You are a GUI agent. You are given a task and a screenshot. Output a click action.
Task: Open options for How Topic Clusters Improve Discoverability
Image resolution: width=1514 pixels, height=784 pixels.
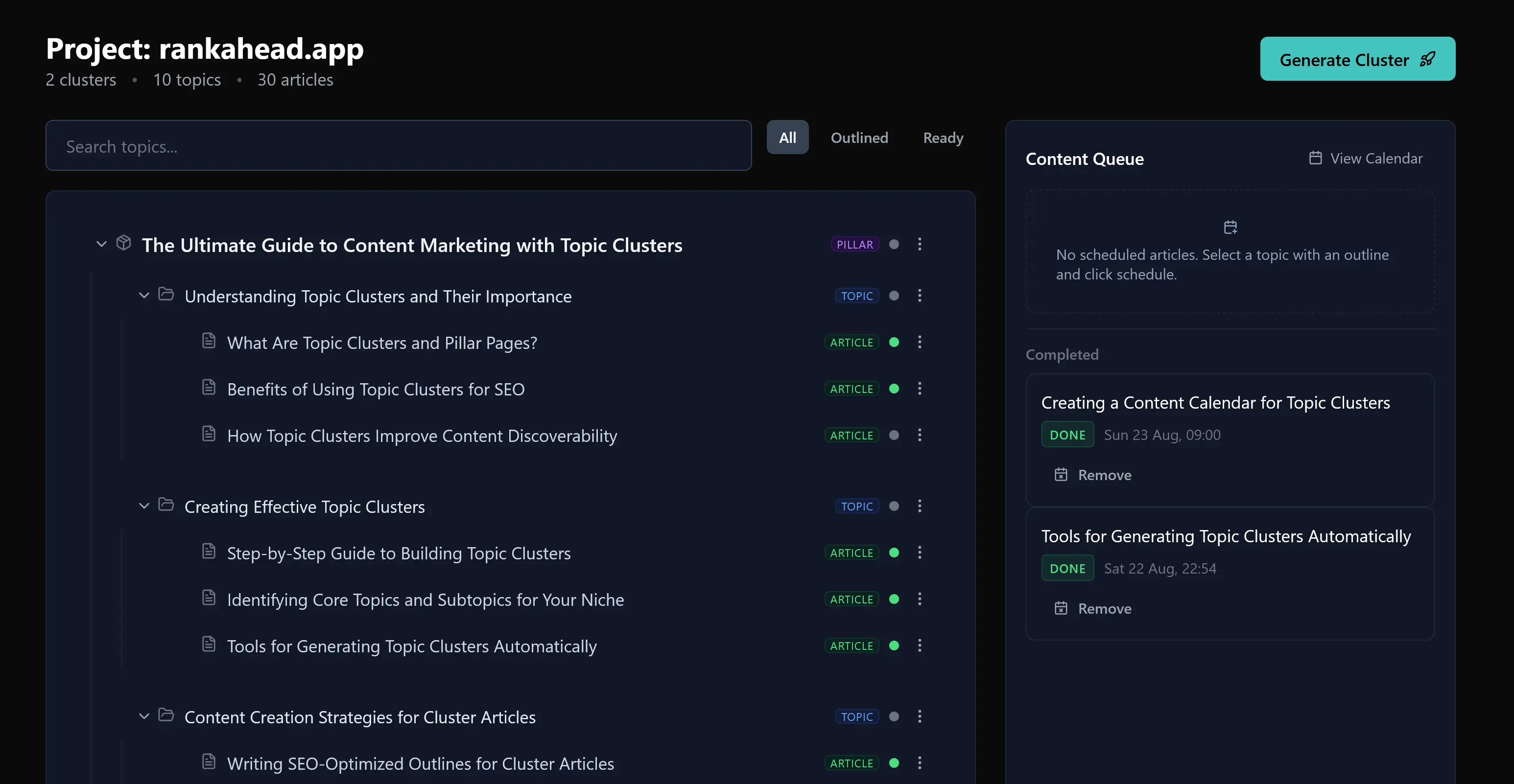pyautogui.click(x=920, y=435)
